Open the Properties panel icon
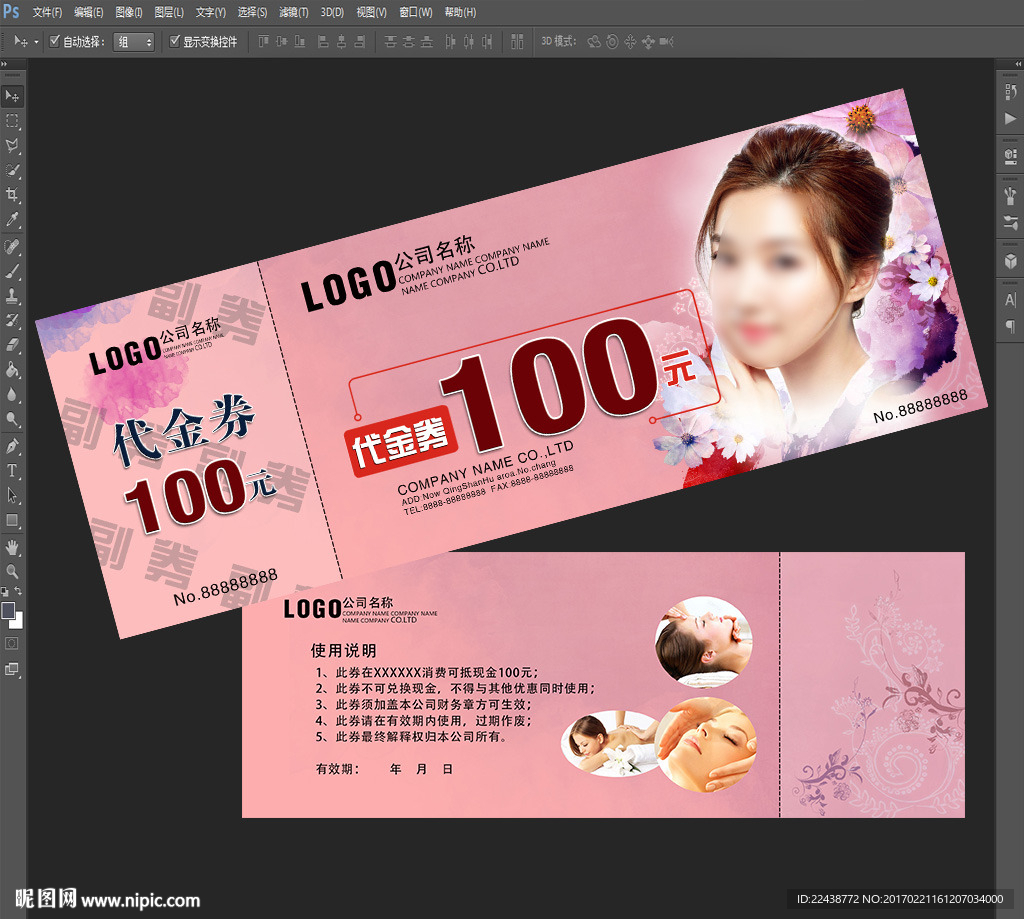Image resolution: width=1024 pixels, height=919 pixels. 1010,155
